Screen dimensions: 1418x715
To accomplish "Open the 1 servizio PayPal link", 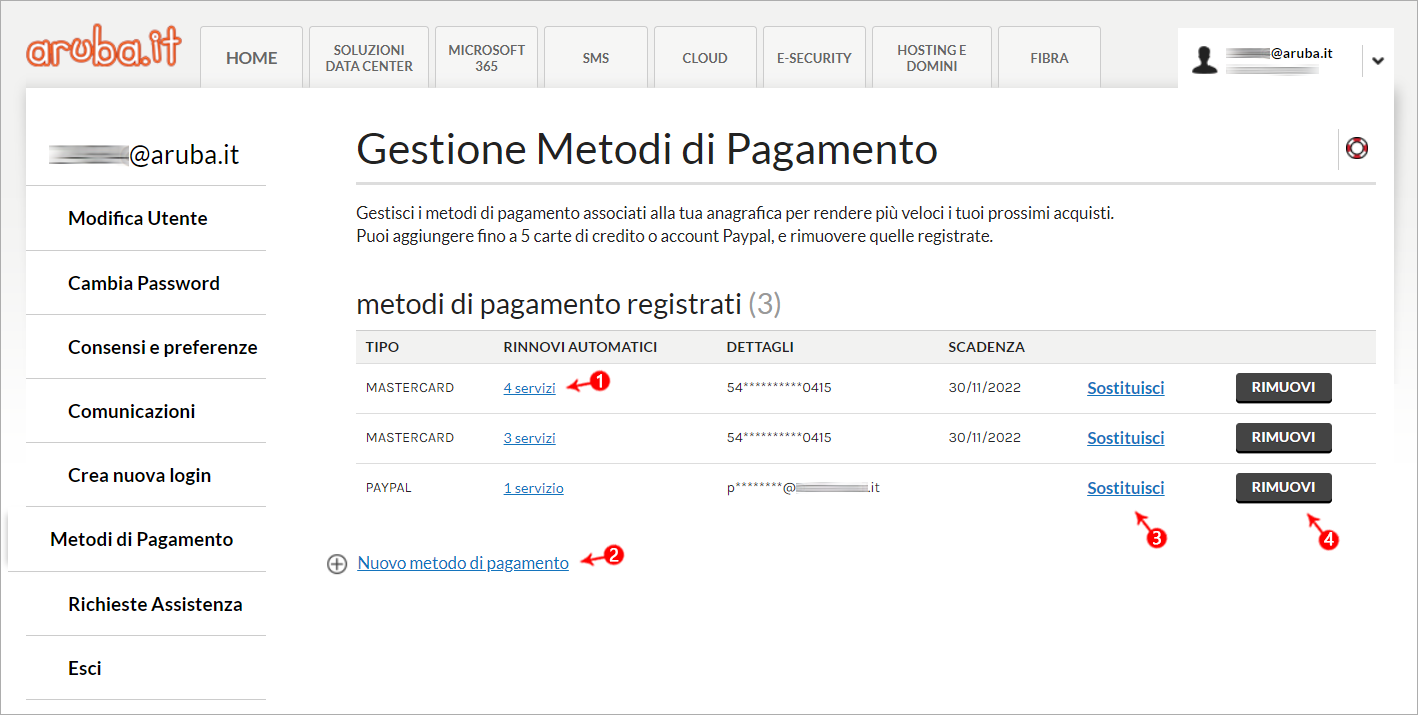I will click(x=533, y=488).
